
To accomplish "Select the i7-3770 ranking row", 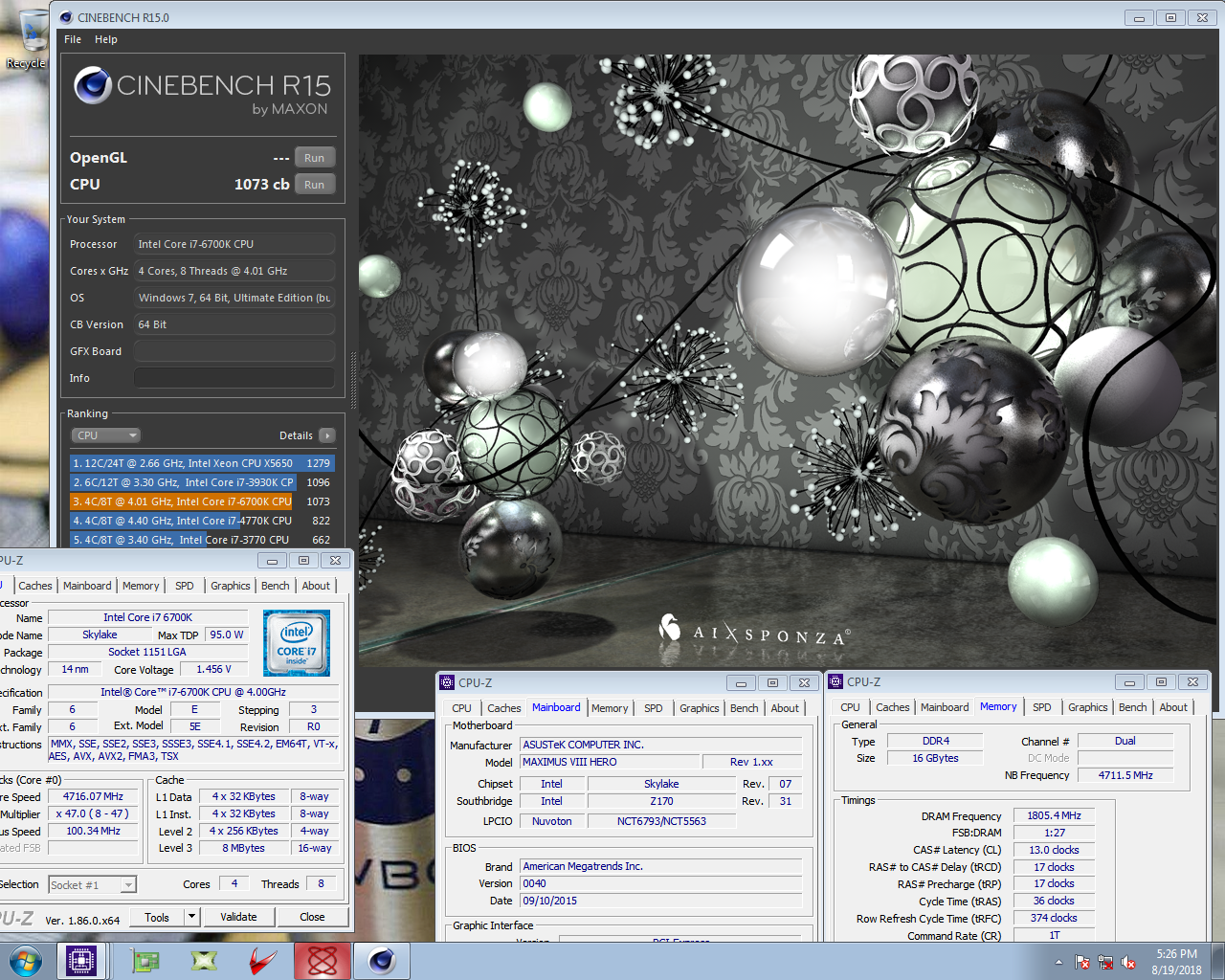I will [x=202, y=540].
